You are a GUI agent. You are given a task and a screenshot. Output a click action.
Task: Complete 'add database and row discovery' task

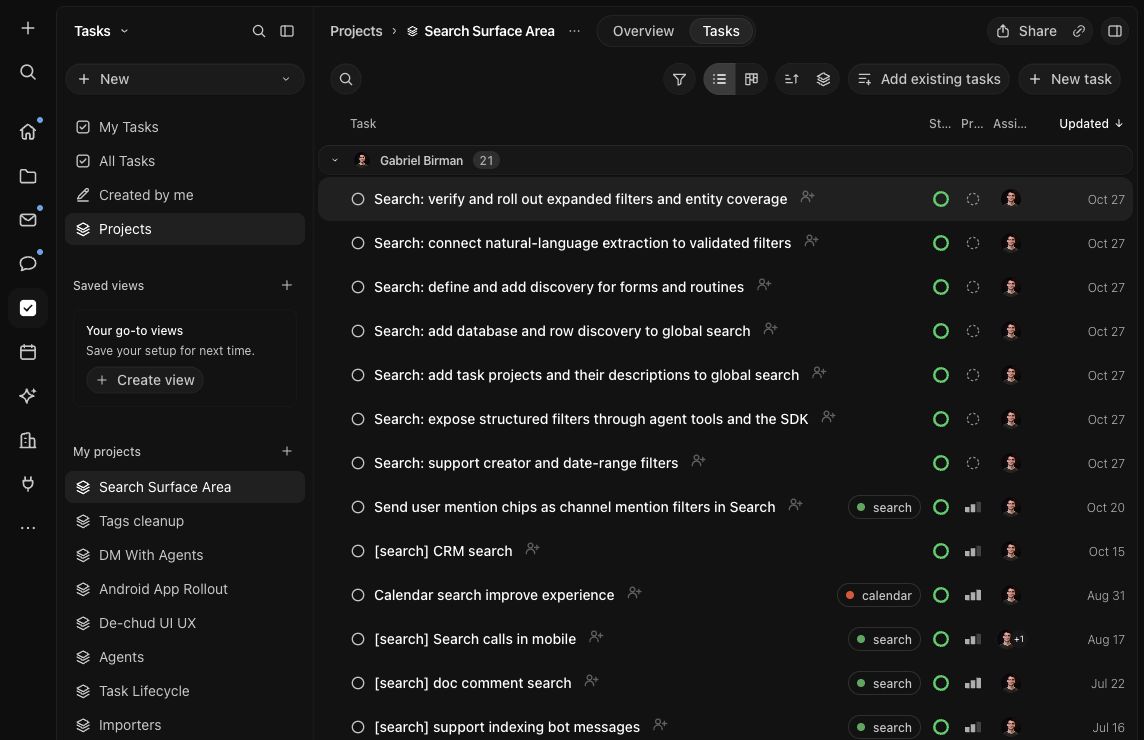(358, 331)
